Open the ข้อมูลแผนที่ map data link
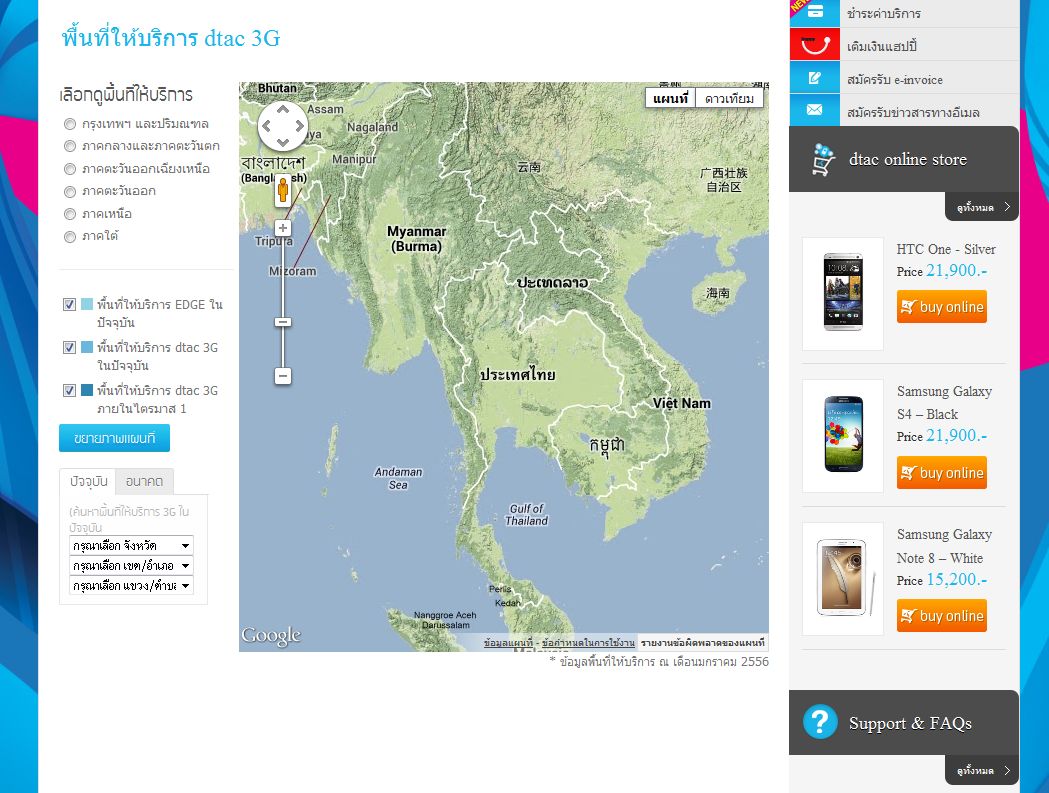1049x793 pixels. (508, 642)
